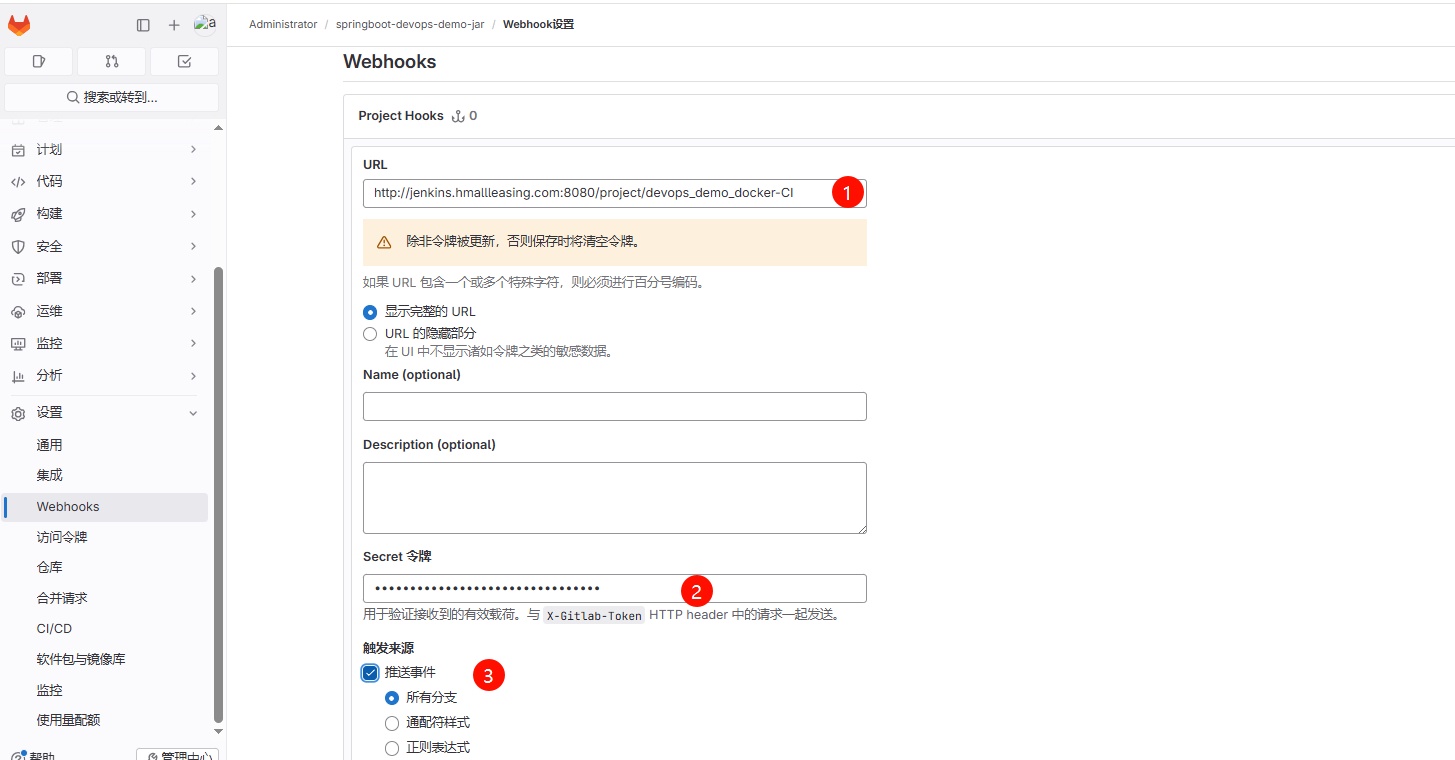Open the CI/CD settings menu item

click(x=54, y=628)
